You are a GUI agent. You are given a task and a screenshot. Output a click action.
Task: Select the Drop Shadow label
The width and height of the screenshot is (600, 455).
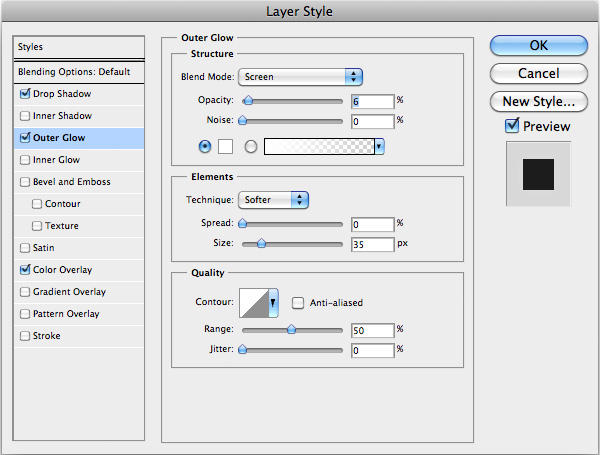coord(62,94)
